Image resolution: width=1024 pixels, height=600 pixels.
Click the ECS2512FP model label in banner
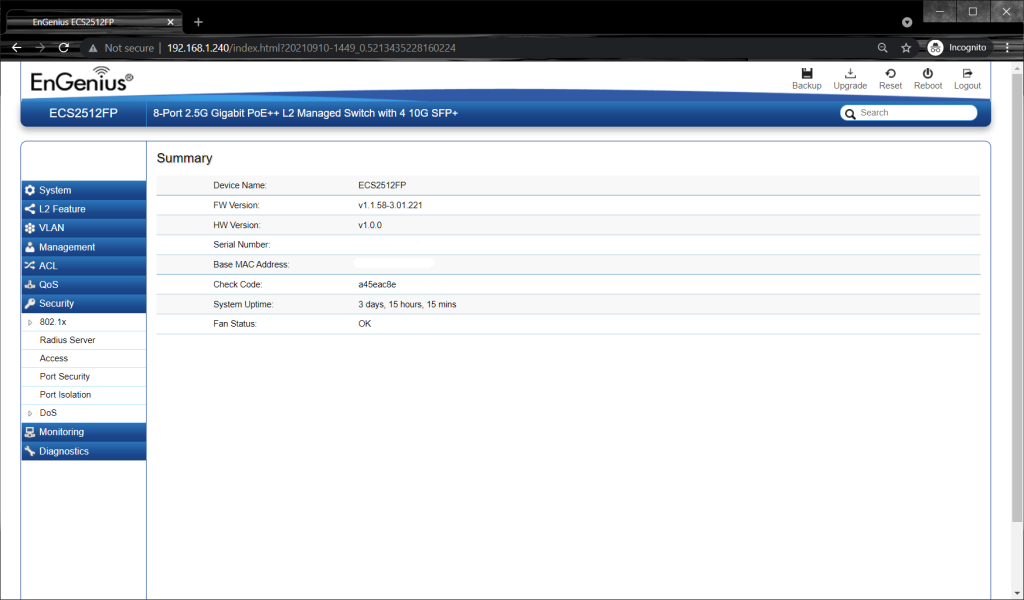pyautogui.click(x=84, y=113)
